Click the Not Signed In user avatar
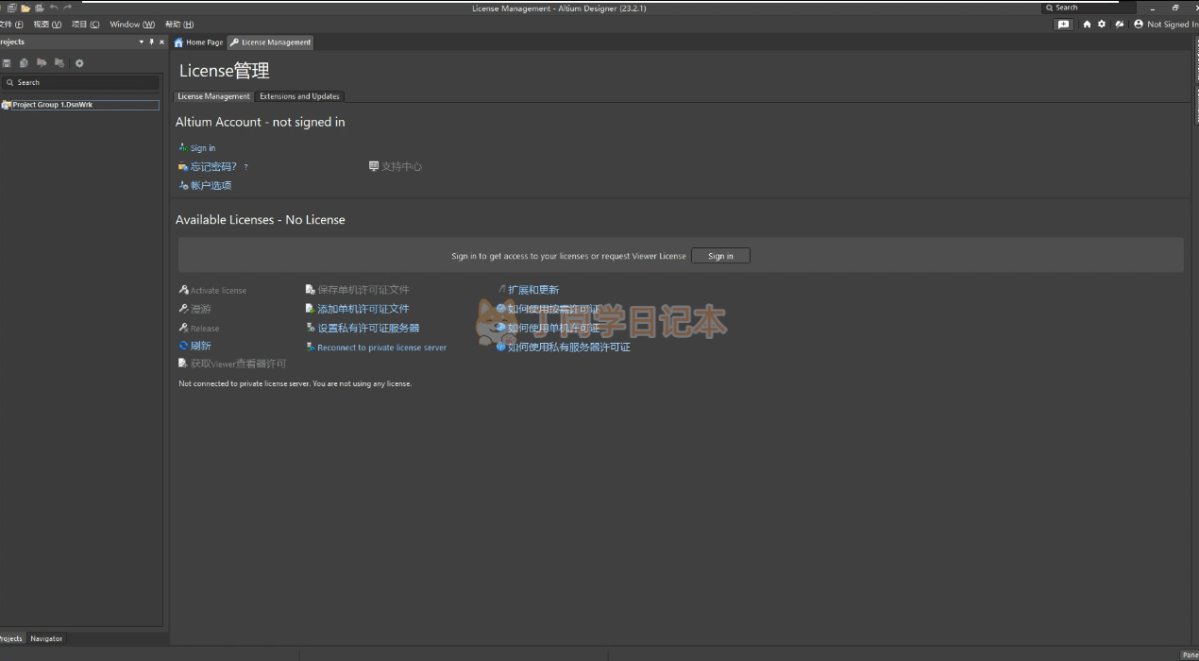The image size is (1199, 661). (1139, 24)
